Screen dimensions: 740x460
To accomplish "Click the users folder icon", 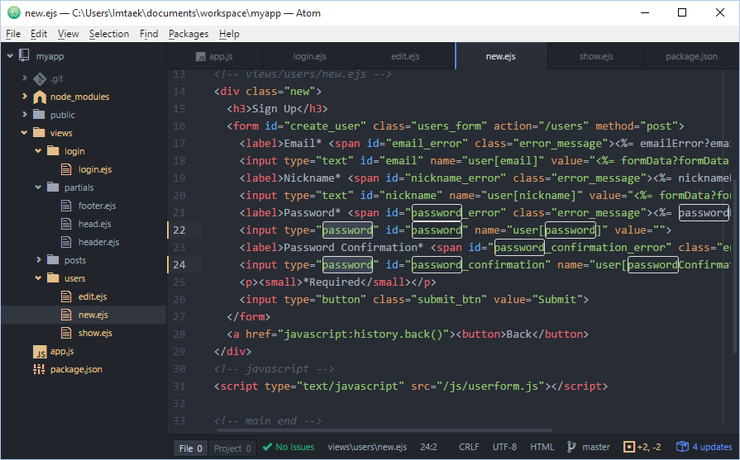I will [x=53, y=278].
